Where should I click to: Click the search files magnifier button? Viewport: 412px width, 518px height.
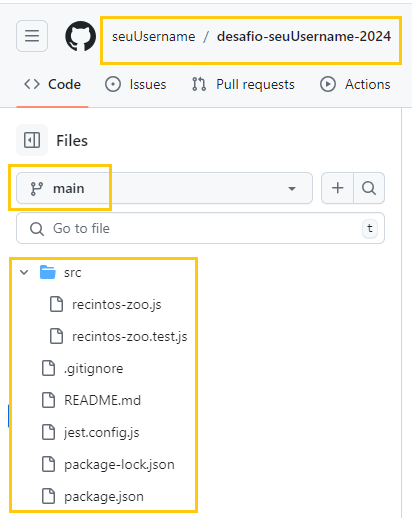tap(369, 188)
